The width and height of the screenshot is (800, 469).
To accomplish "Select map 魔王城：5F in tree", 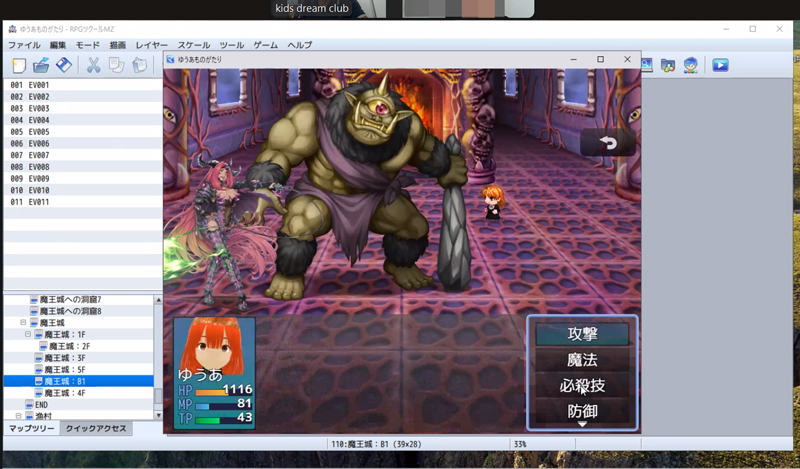I will pyautogui.click(x=65, y=369).
